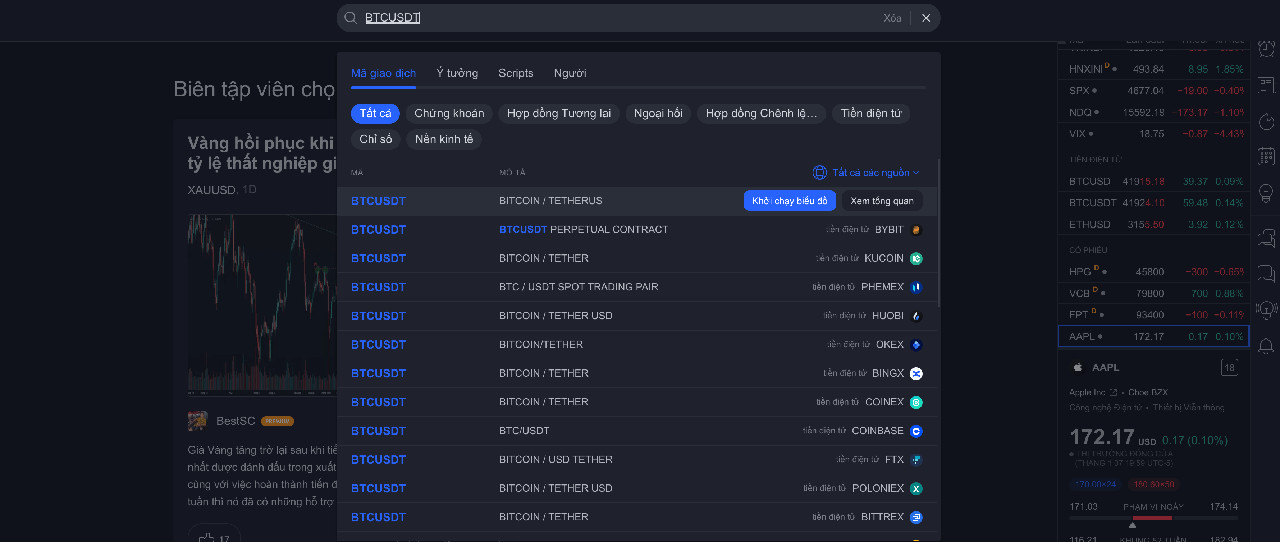Click the OKEX exchange icon
Screen dimensions: 1280x542
pyautogui.click(x=916, y=345)
